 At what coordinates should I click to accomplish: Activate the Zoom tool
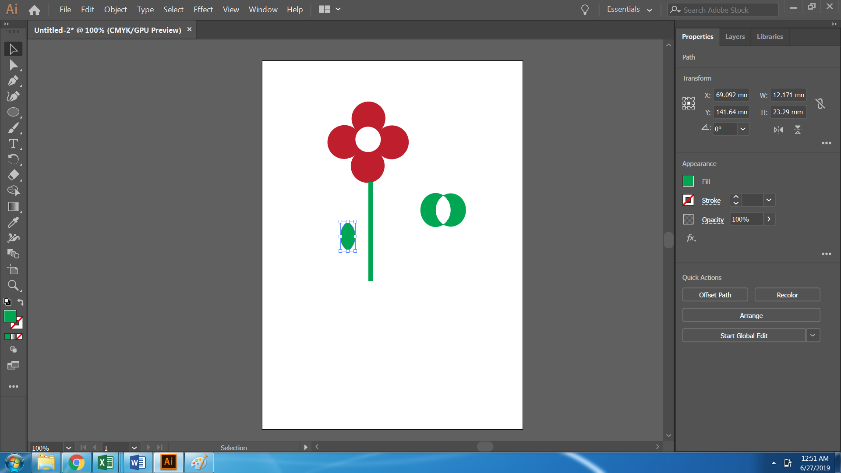(14, 285)
